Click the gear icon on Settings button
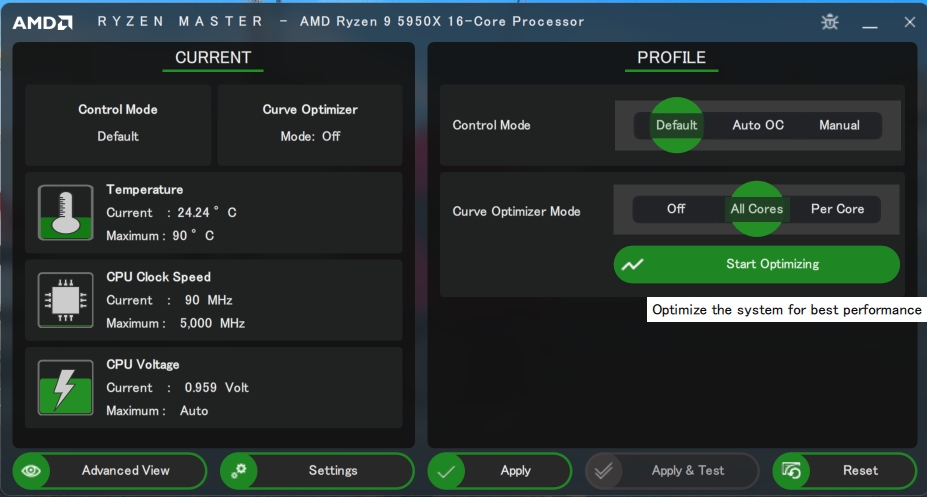This screenshot has height=497, width=927. pyautogui.click(x=240, y=471)
